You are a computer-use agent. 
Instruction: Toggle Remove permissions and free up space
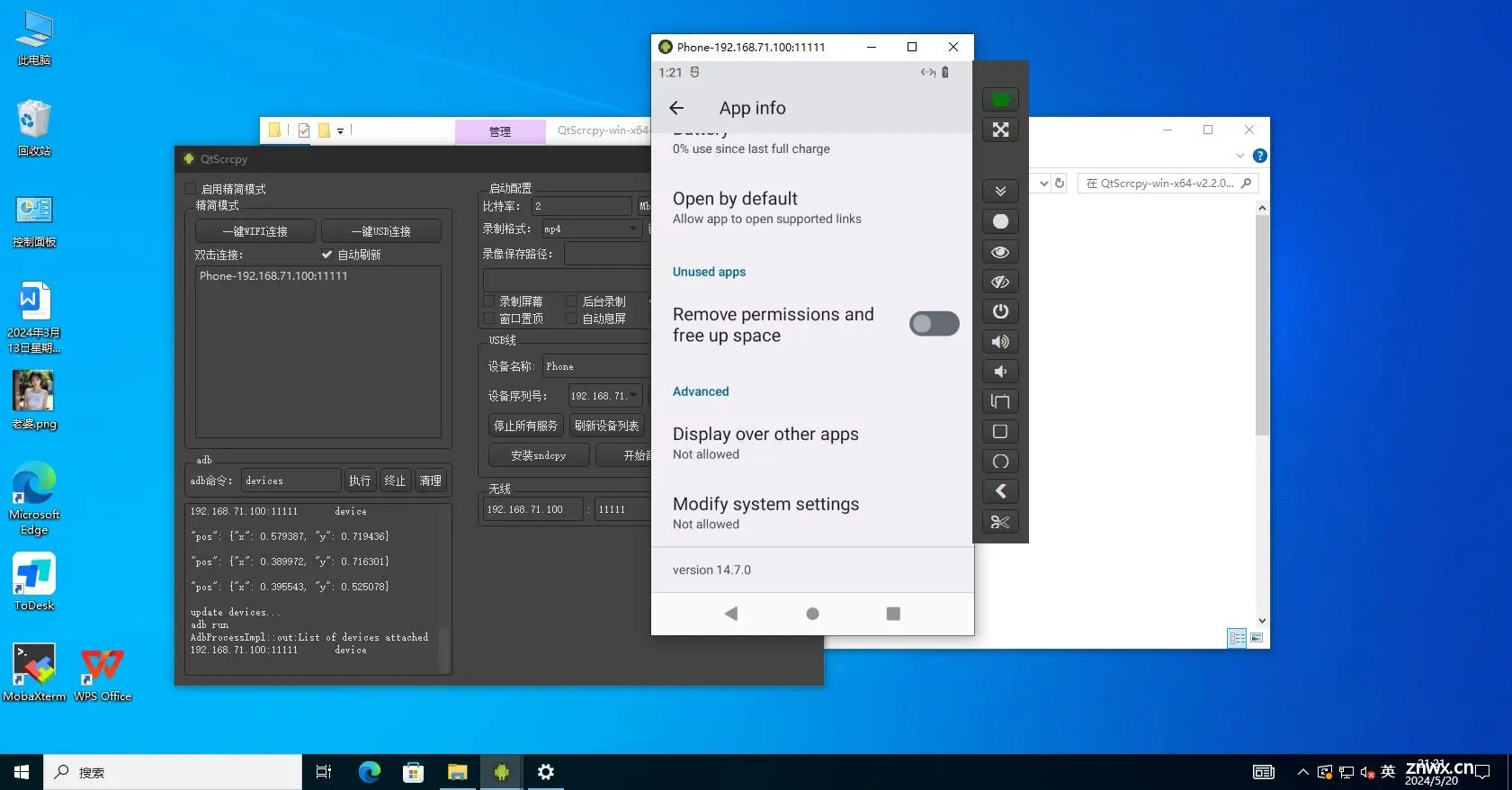934,324
